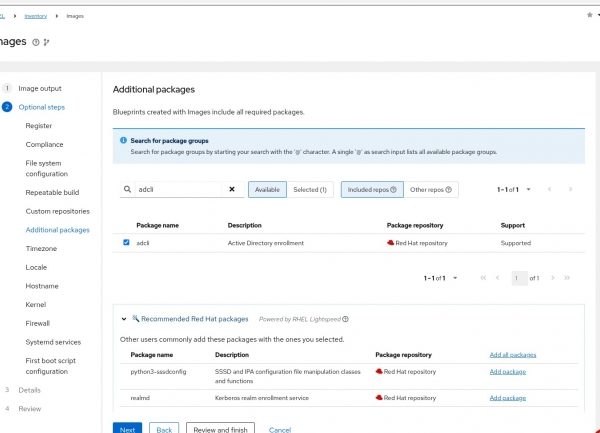This screenshot has height=433, width=600.
Task: Go to File system configuration step
Action: (x=47, y=169)
